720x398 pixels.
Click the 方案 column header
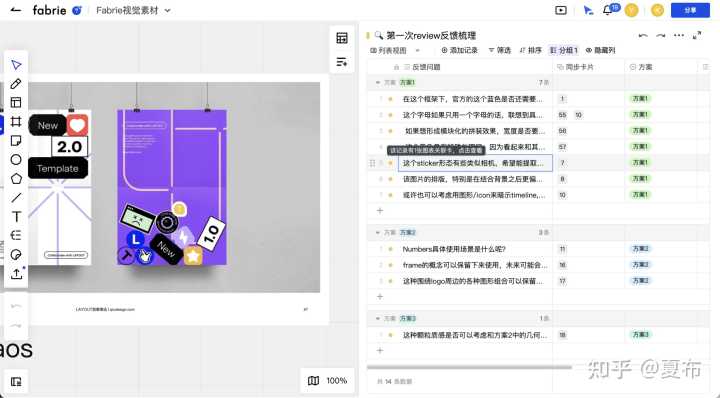pos(645,67)
